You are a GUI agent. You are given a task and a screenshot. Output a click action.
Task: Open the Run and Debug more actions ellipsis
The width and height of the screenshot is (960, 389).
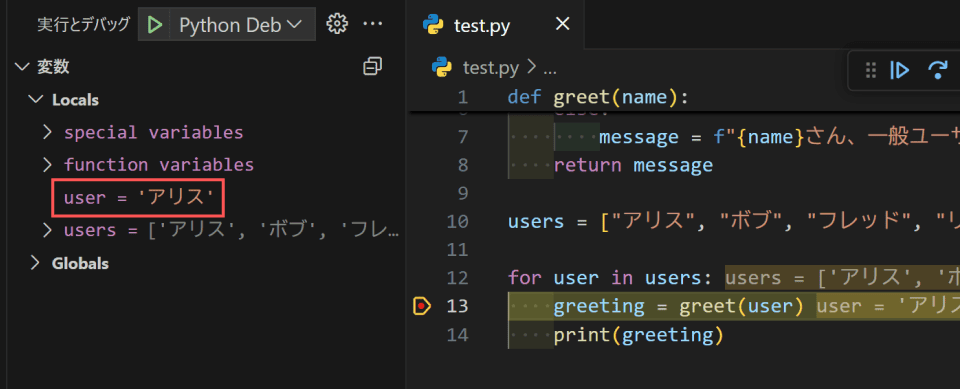[x=372, y=24]
